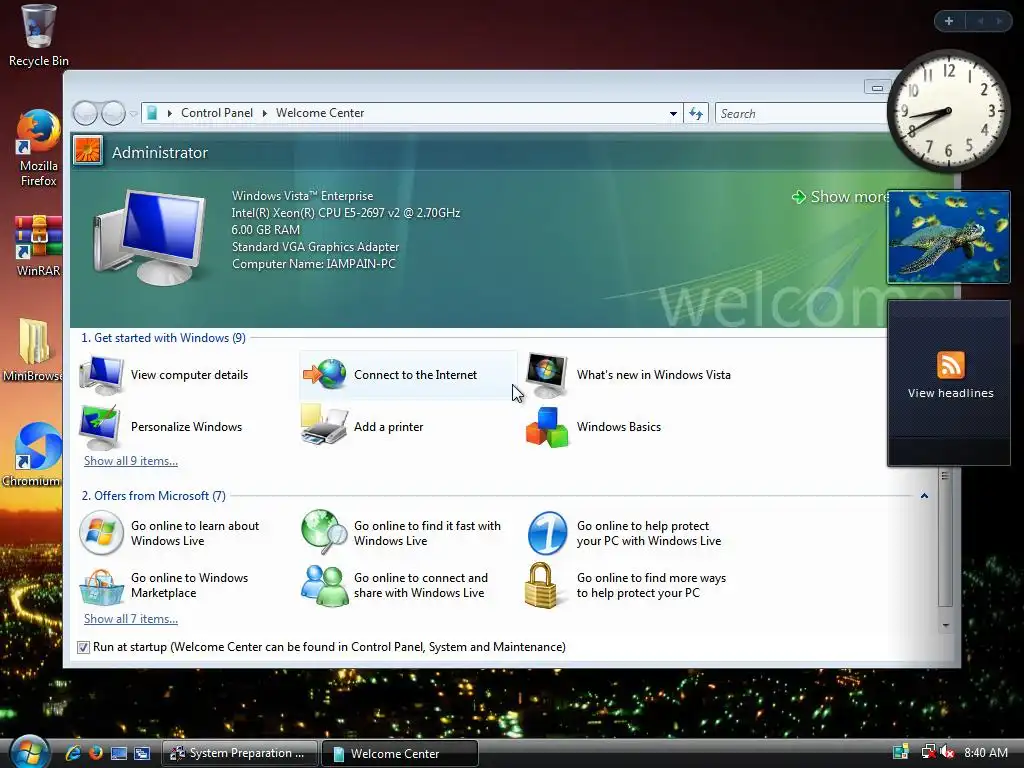1024x768 pixels.
Task: Switch to Welcome Center taskbar button
Action: [400, 753]
